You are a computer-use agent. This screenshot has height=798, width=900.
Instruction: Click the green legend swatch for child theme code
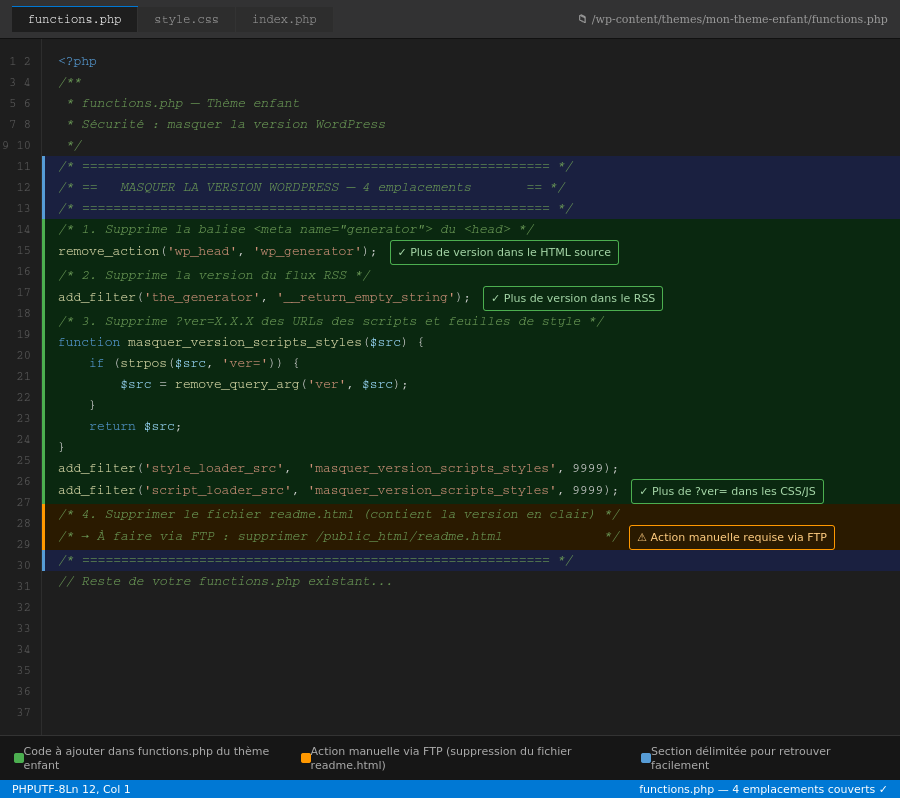tap(19, 758)
